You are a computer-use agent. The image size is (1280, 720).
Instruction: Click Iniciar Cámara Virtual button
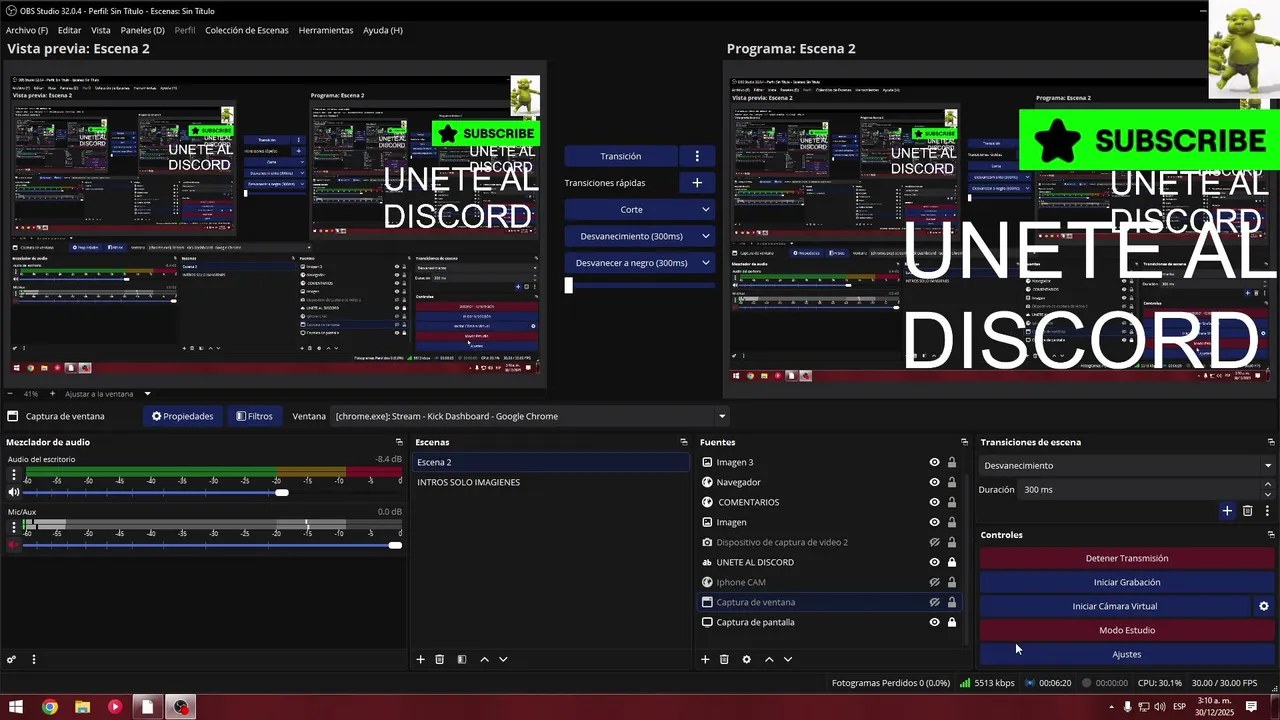1114,606
